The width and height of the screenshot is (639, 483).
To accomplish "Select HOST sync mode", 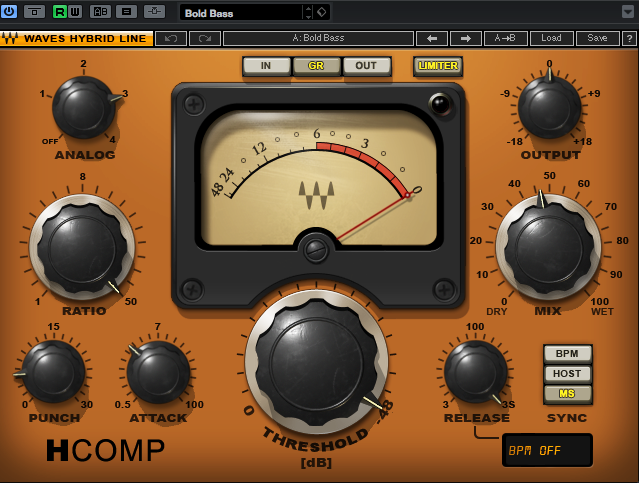I will (x=567, y=374).
